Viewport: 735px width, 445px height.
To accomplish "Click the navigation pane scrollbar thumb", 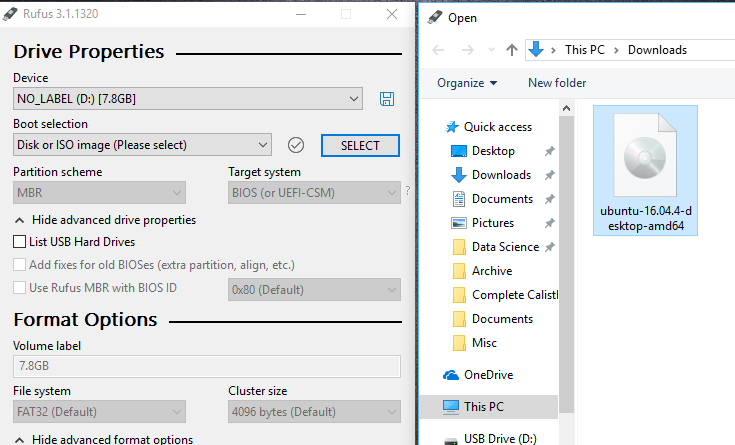I will coord(566,265).
